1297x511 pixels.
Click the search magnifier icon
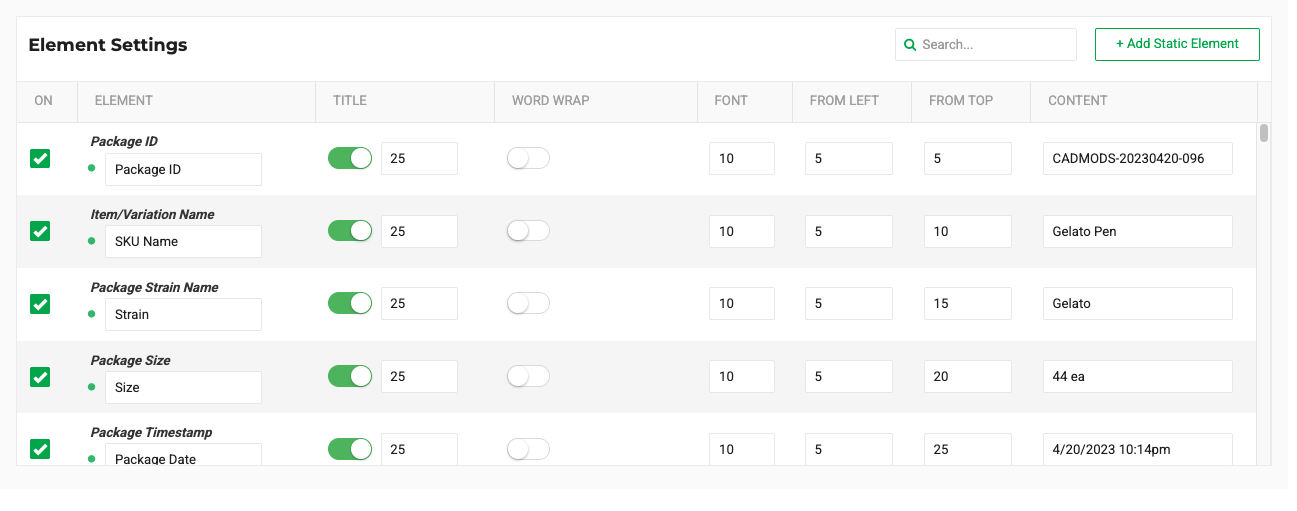(x=910, y=45)
